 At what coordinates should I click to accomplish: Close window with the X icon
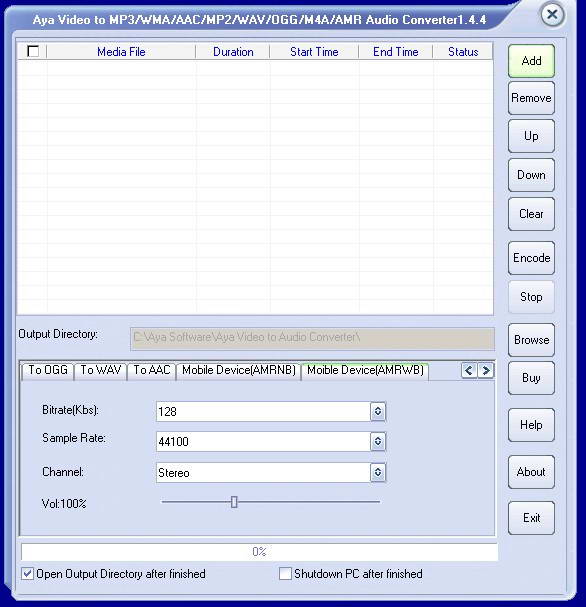click(552, 15)
